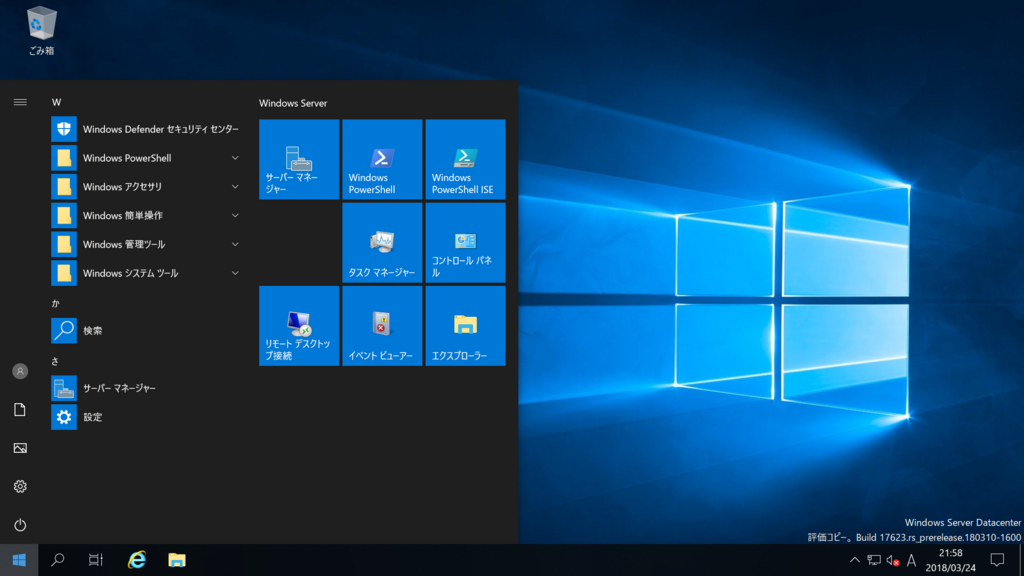Launch the Remote Desktop Connection tile
The height and width of the screenshot is (576, 1024).
coord(299,325)
